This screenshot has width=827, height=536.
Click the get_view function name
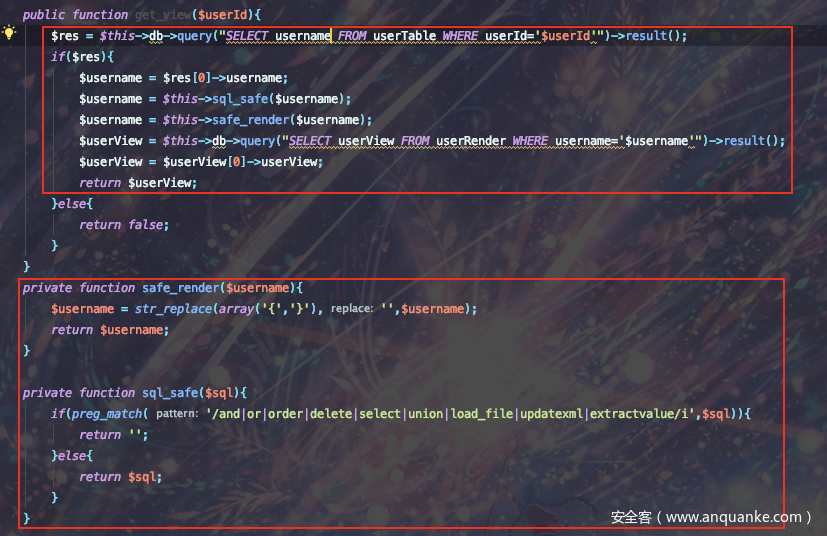point(163,15)
